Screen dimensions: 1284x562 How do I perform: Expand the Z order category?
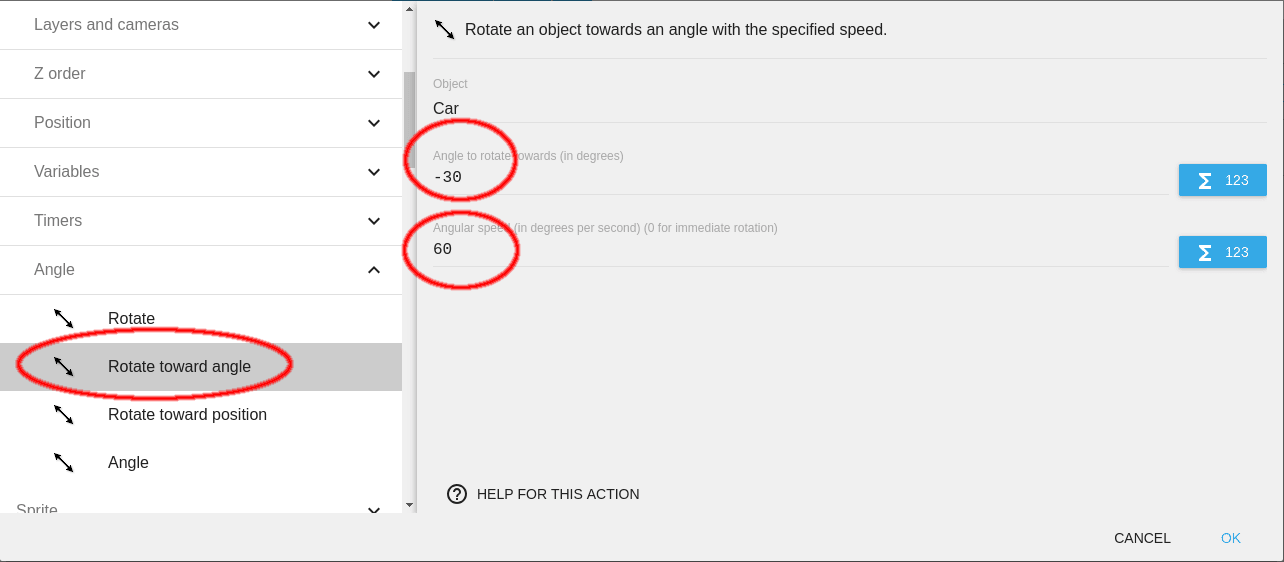pyautogui.click(x=373, y=74)
